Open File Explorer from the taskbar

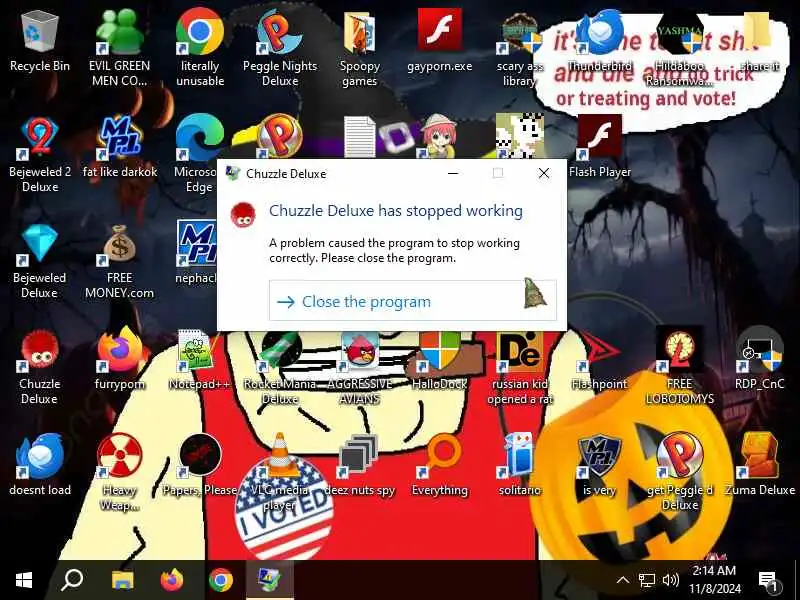coord(122,580)
